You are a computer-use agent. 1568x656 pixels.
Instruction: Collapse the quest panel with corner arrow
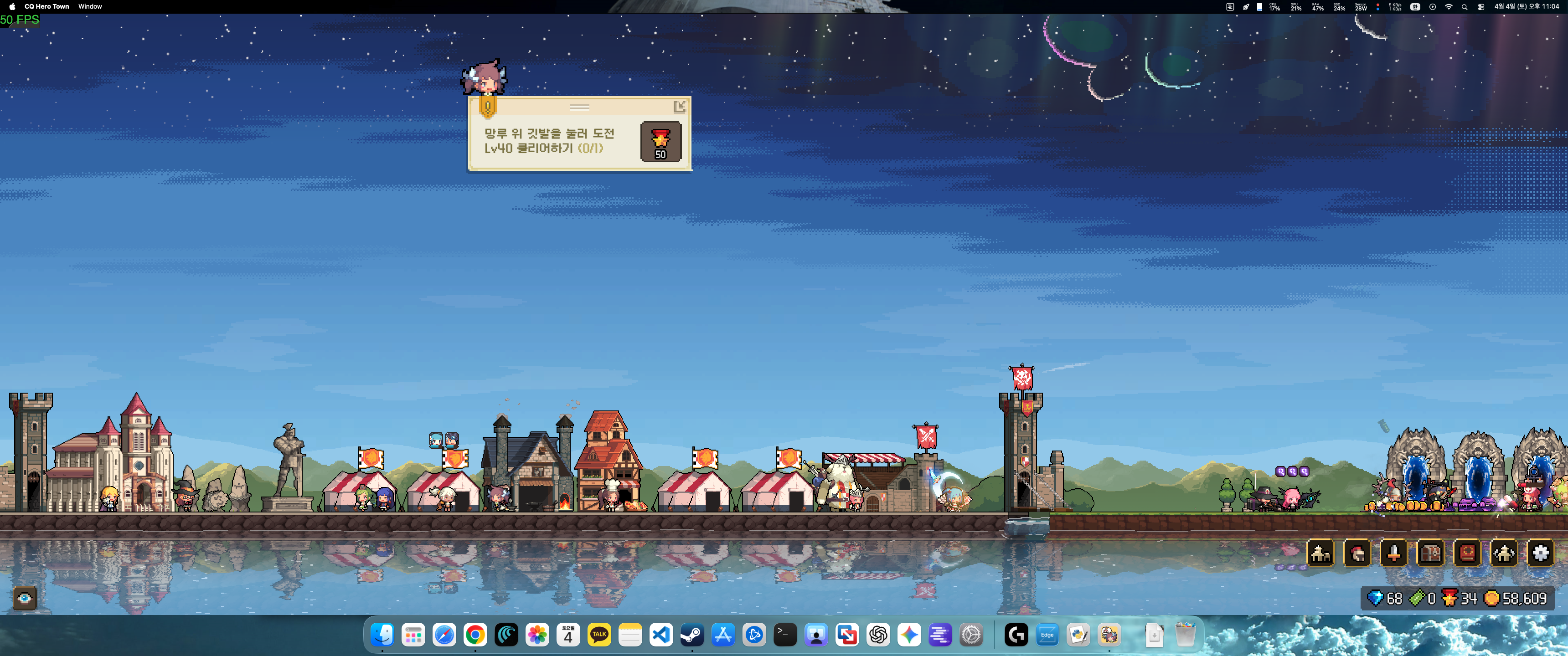[680, 107]
